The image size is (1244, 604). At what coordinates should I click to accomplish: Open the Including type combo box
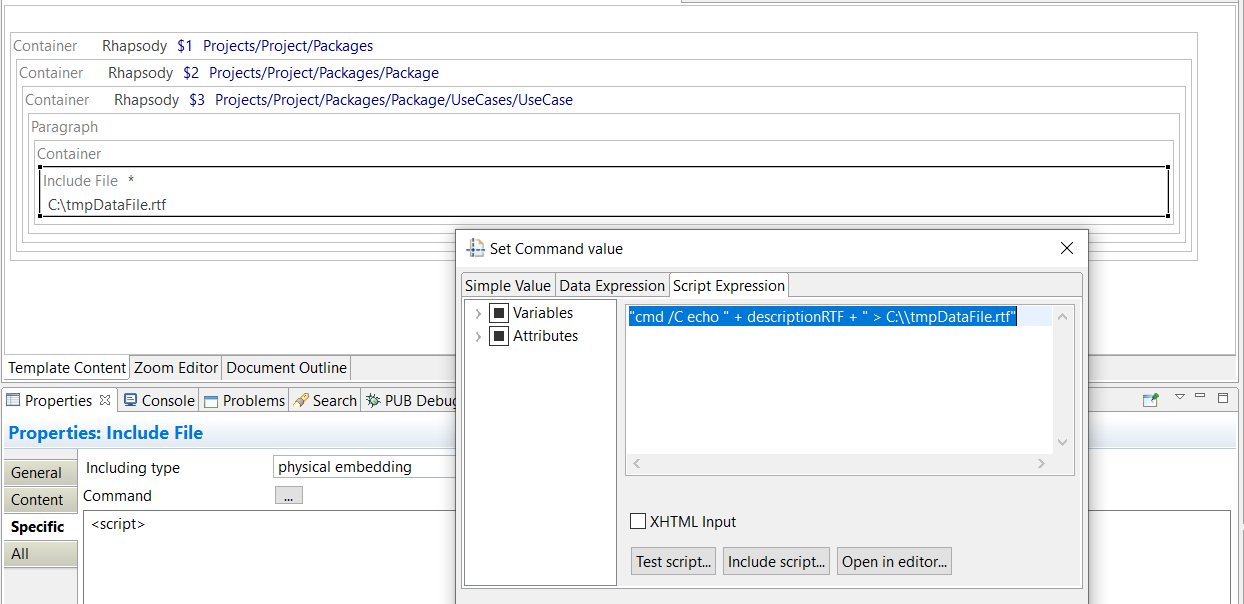pos(364,467)
